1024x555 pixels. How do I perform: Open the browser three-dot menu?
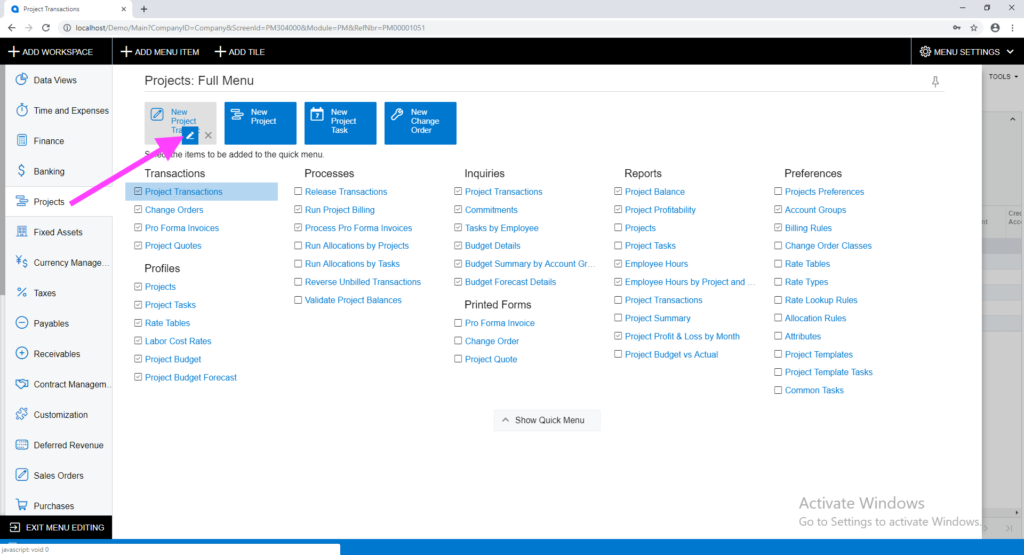1012,27
